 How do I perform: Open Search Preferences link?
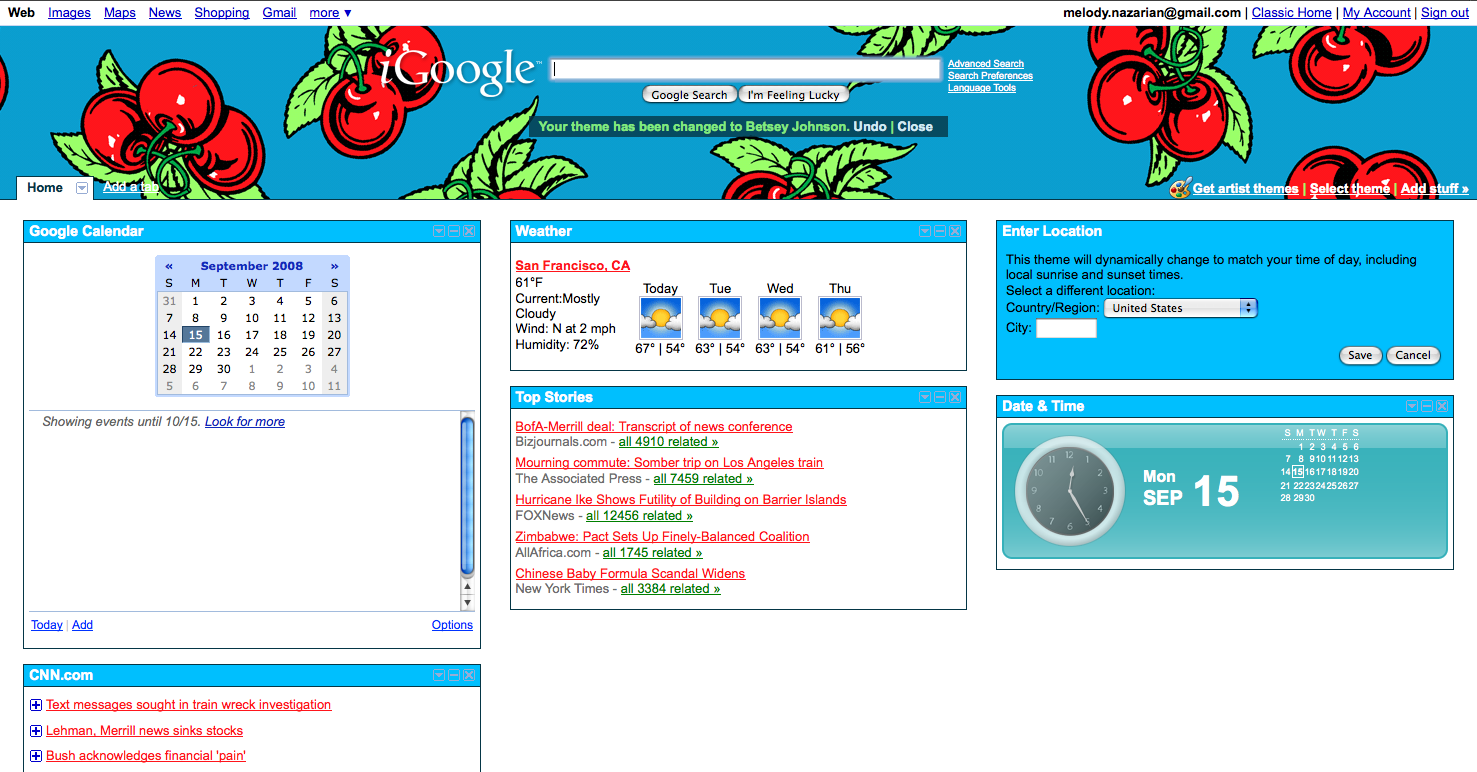[990, 76]
